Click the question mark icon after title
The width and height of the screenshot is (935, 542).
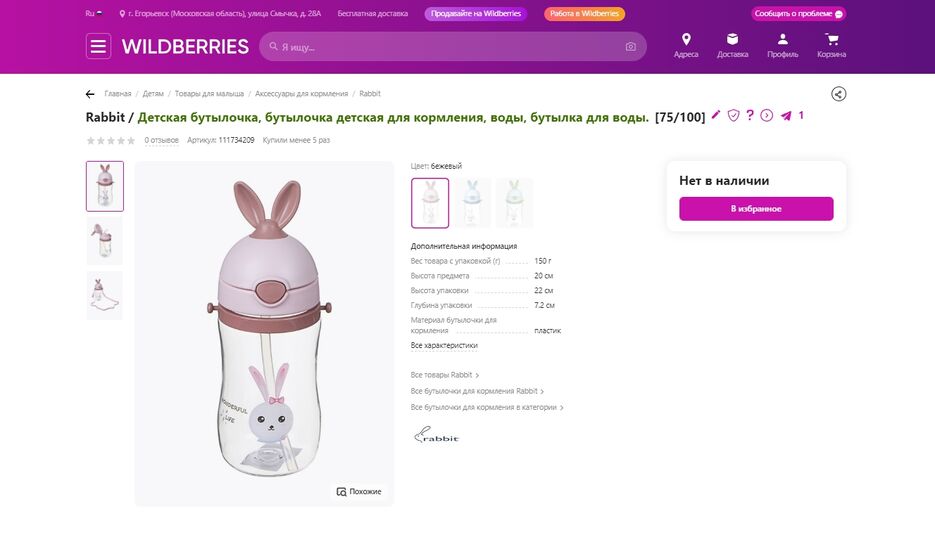pos(750,115)
